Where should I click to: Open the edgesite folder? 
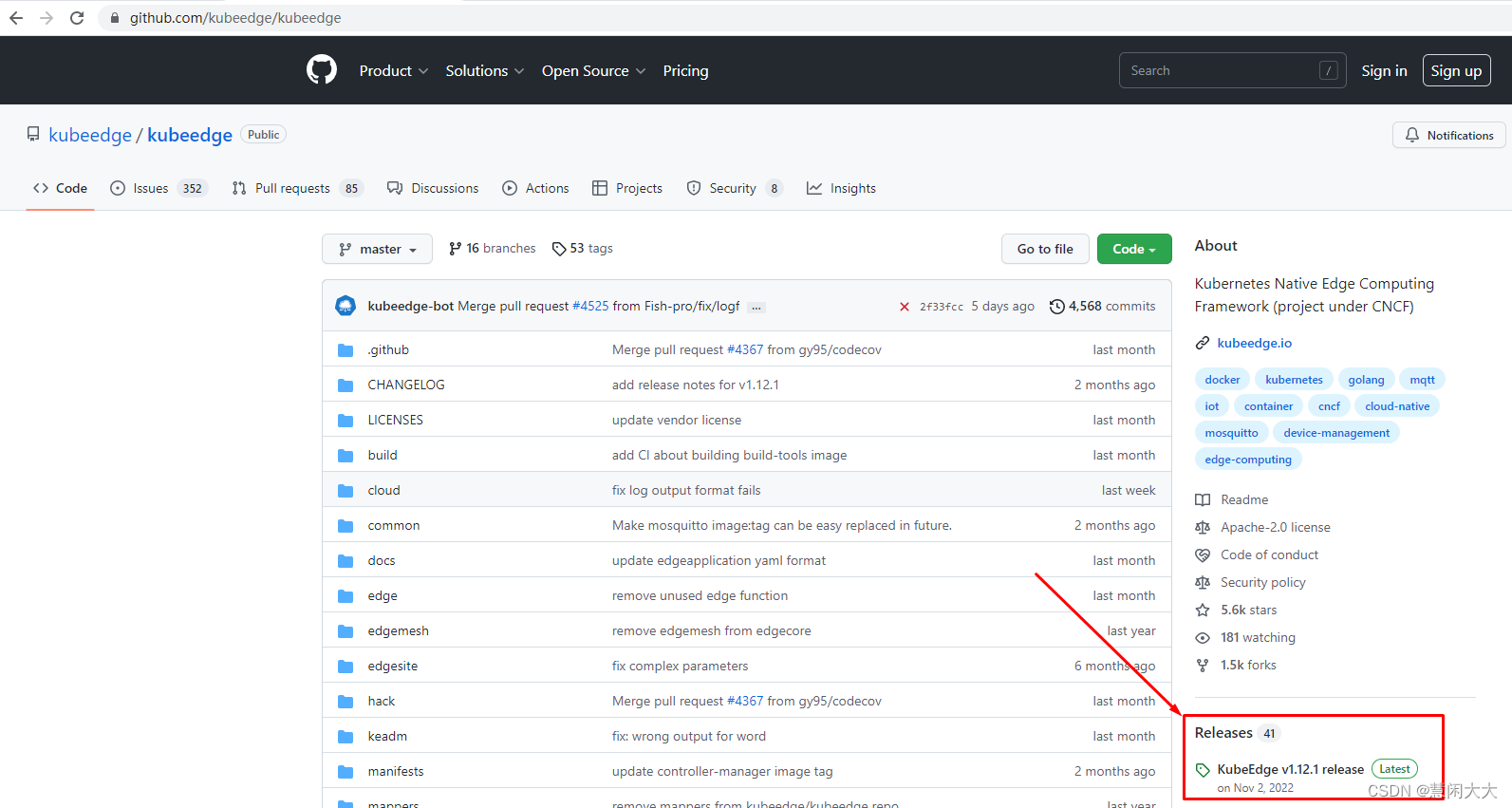(x=392, y=667)
